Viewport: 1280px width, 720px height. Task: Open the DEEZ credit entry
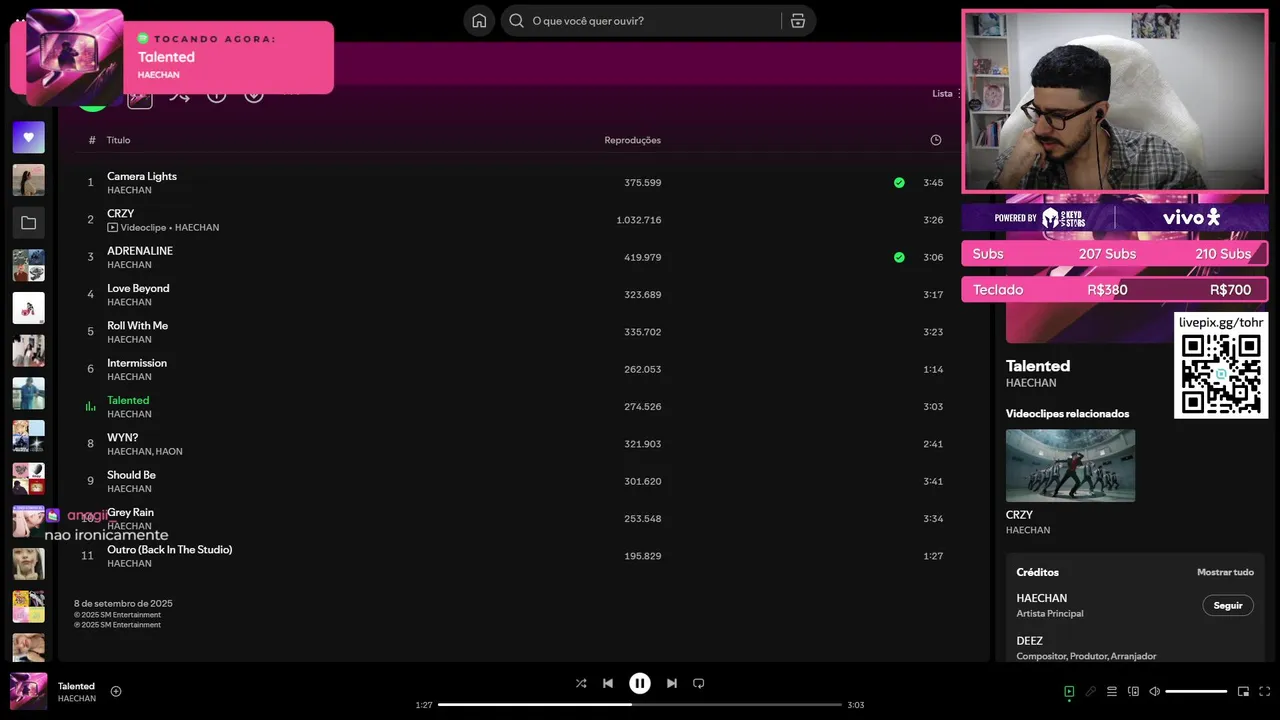tap(1030, 641)
